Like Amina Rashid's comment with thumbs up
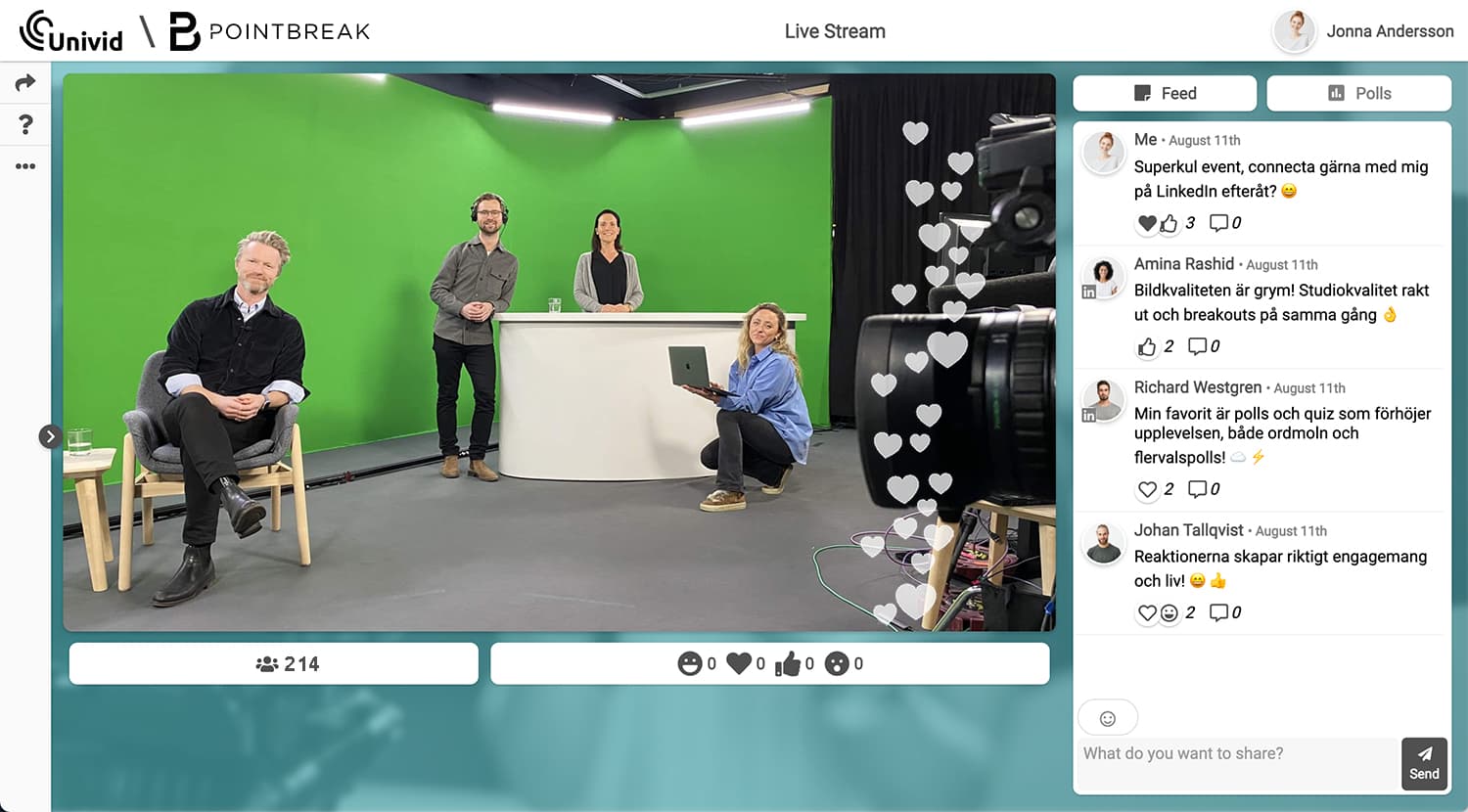Screen dimensions: 1468x812 [x=1147, y=345]
